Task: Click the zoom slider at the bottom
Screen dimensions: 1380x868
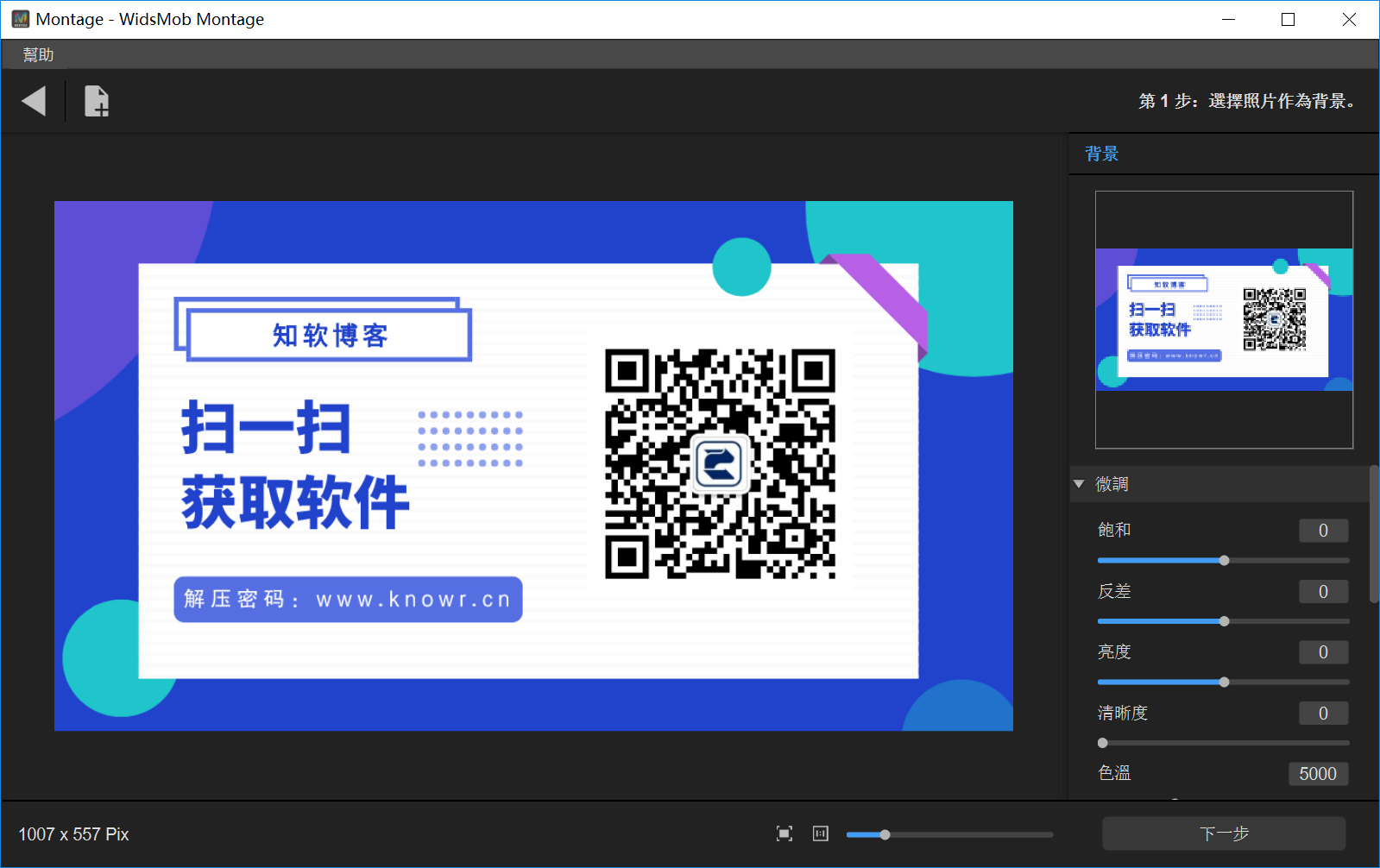Action: [949, 834]
